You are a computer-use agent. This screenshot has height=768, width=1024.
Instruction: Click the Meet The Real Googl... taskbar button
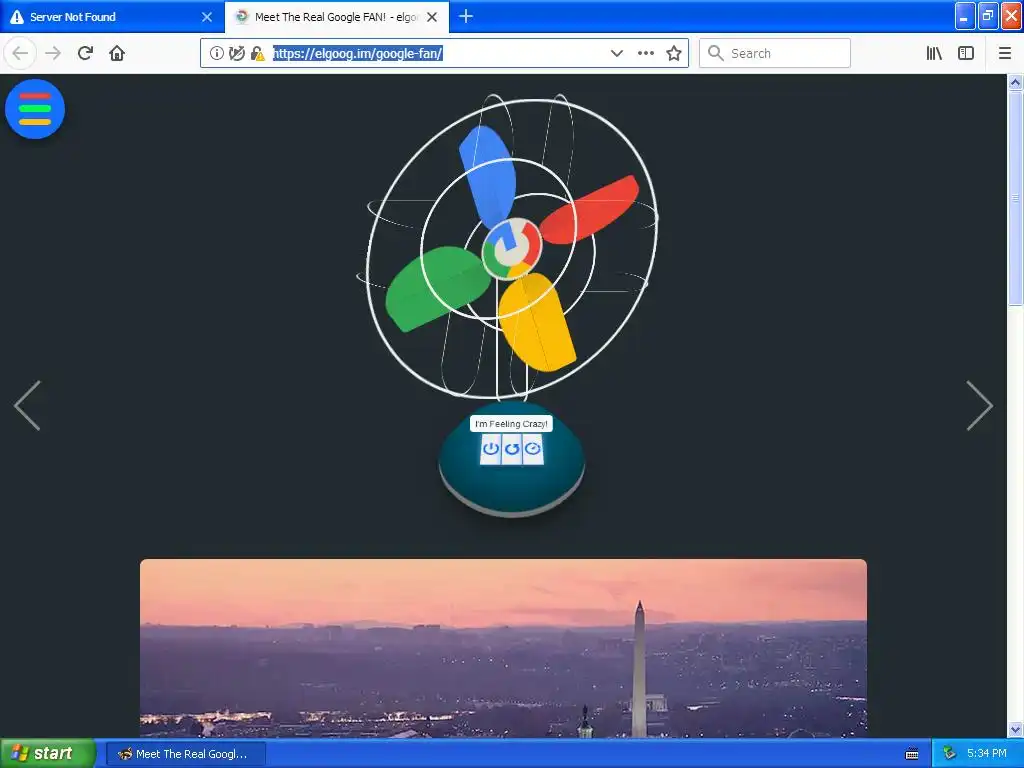click(186, 754)
